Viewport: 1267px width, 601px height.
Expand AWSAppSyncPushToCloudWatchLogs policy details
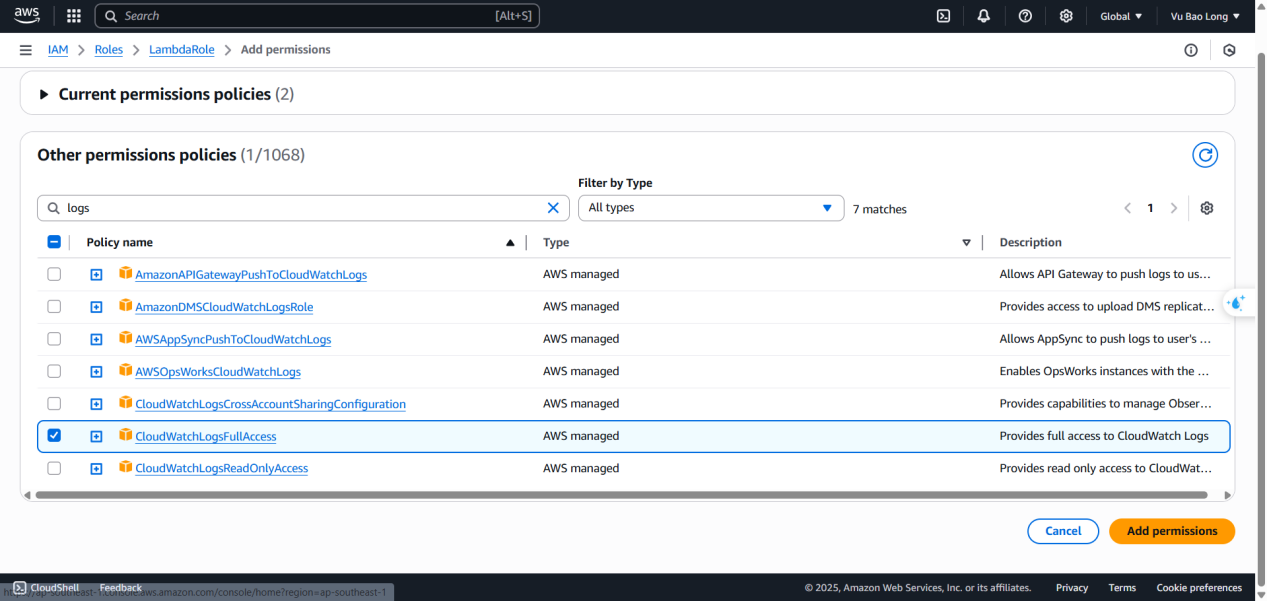[x=96, y=340]
